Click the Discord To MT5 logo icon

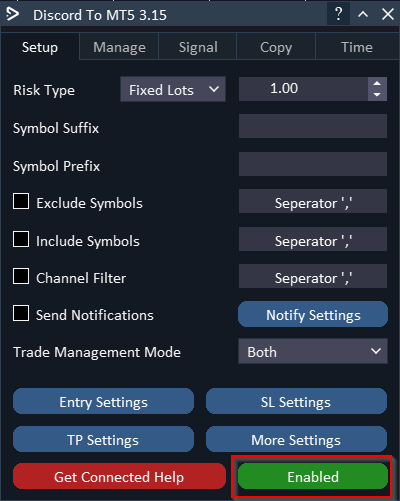click(13, 14)
